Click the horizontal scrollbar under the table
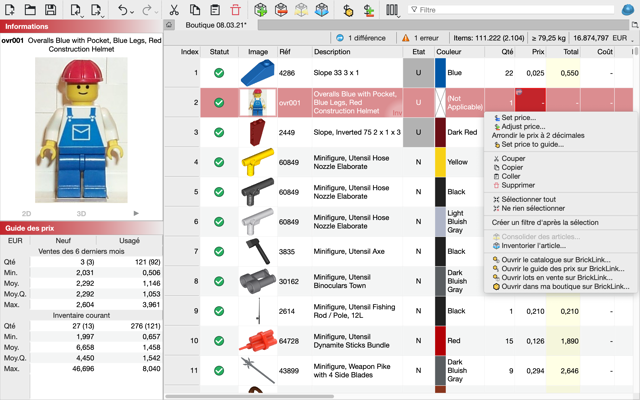Image resolution: width=640 pixels, height=400 pixels. [x=250, y=396]
